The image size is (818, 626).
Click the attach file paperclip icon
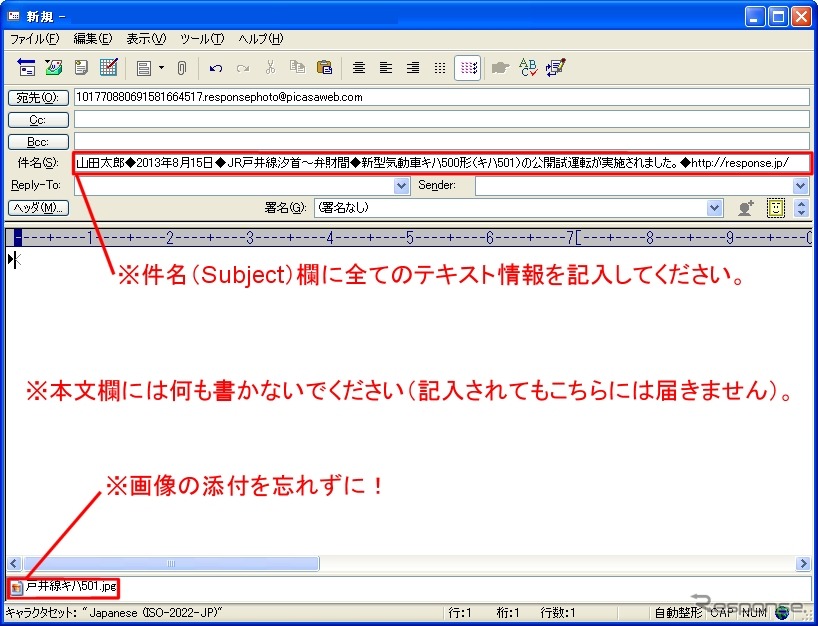click(x=181, y=68)
